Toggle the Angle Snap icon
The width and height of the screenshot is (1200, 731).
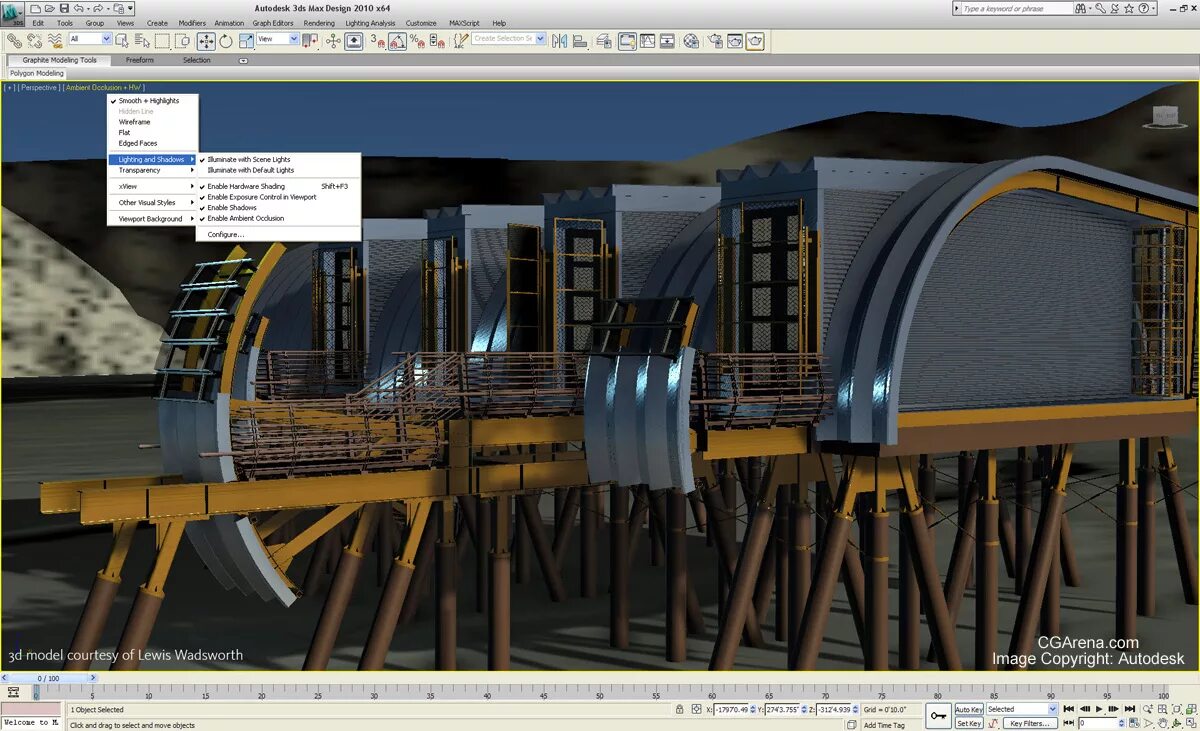(398, 41)
